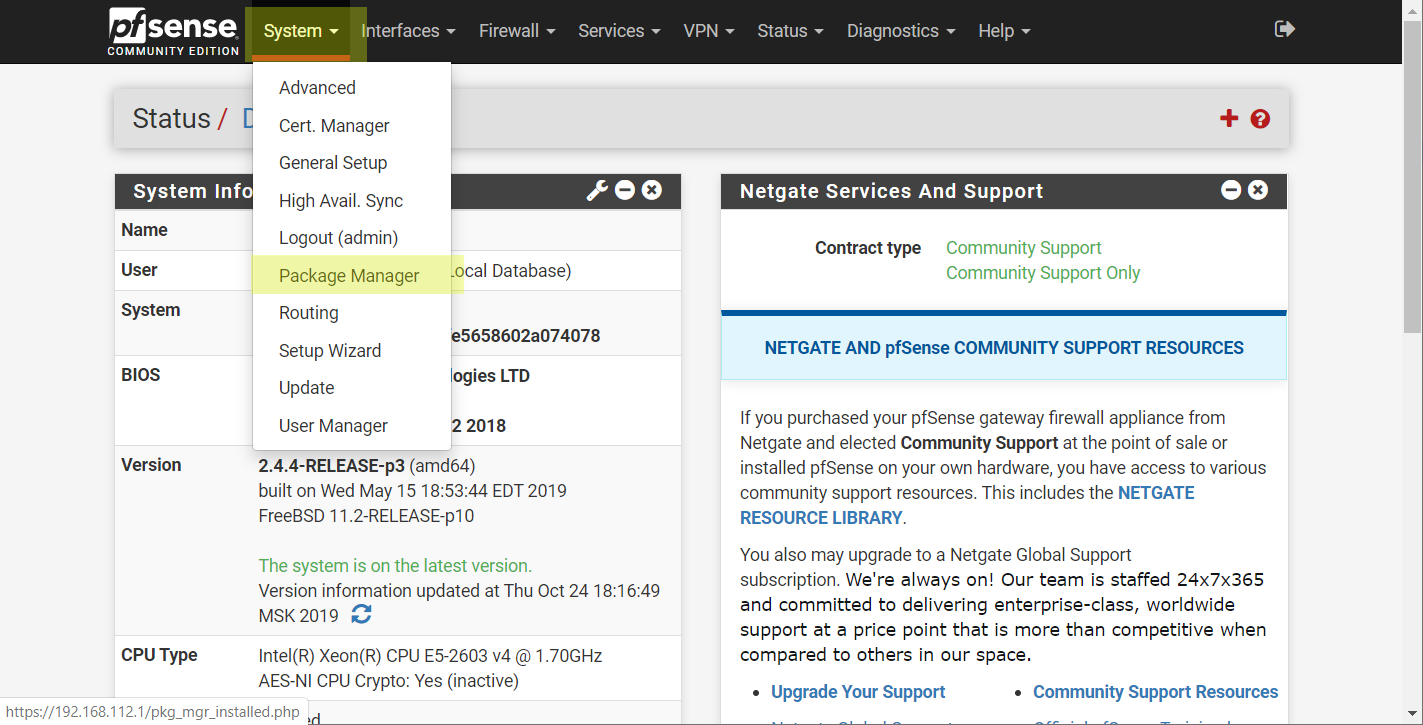Click the 2.4.4-RELEASE-p3 version text
The image size is (1423, 725).
[331, 465]
